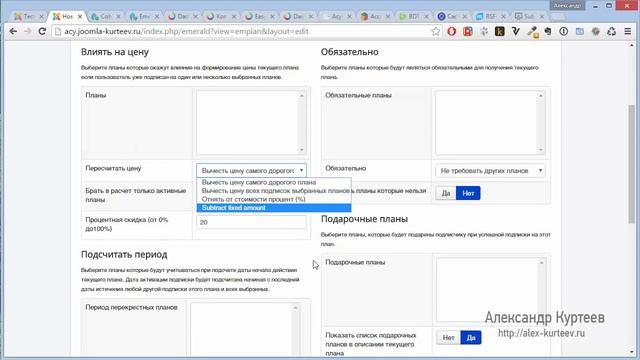The width and height of the screenshot is (640, 360).
Task: Close the 'RSF' browser tab
Action: click(x=503, y=16)
